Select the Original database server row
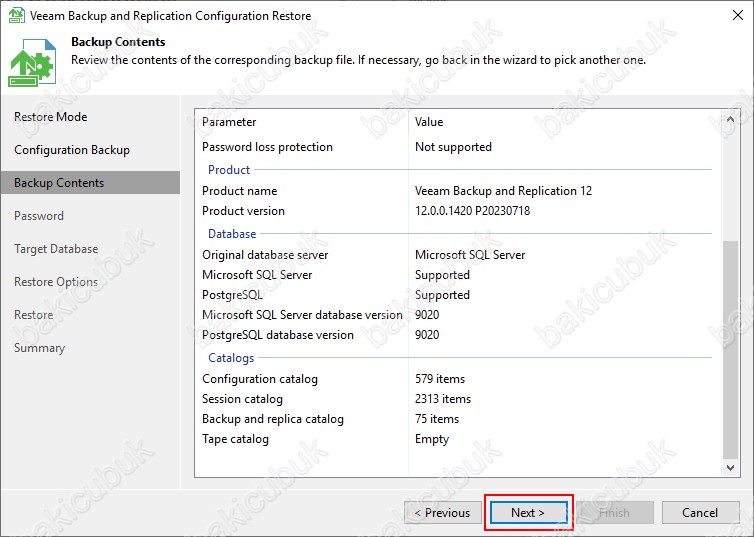Image resolution: width=754 pixels, height=537 pixels. [x=457, y=255]
